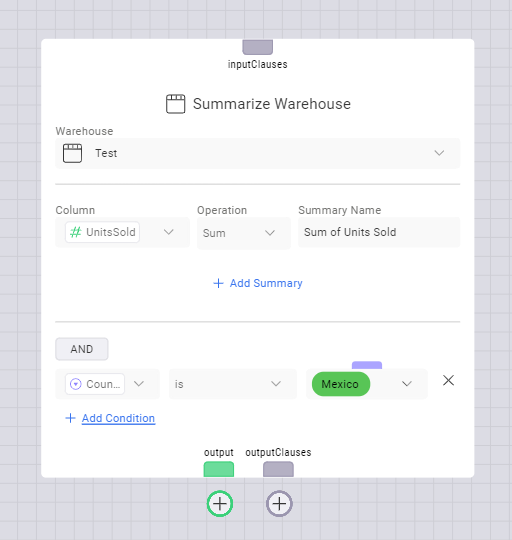Click the gray plus circle under outputClauses
The width and height of the screenshot is (512, 540).
[x=279, y=504]
